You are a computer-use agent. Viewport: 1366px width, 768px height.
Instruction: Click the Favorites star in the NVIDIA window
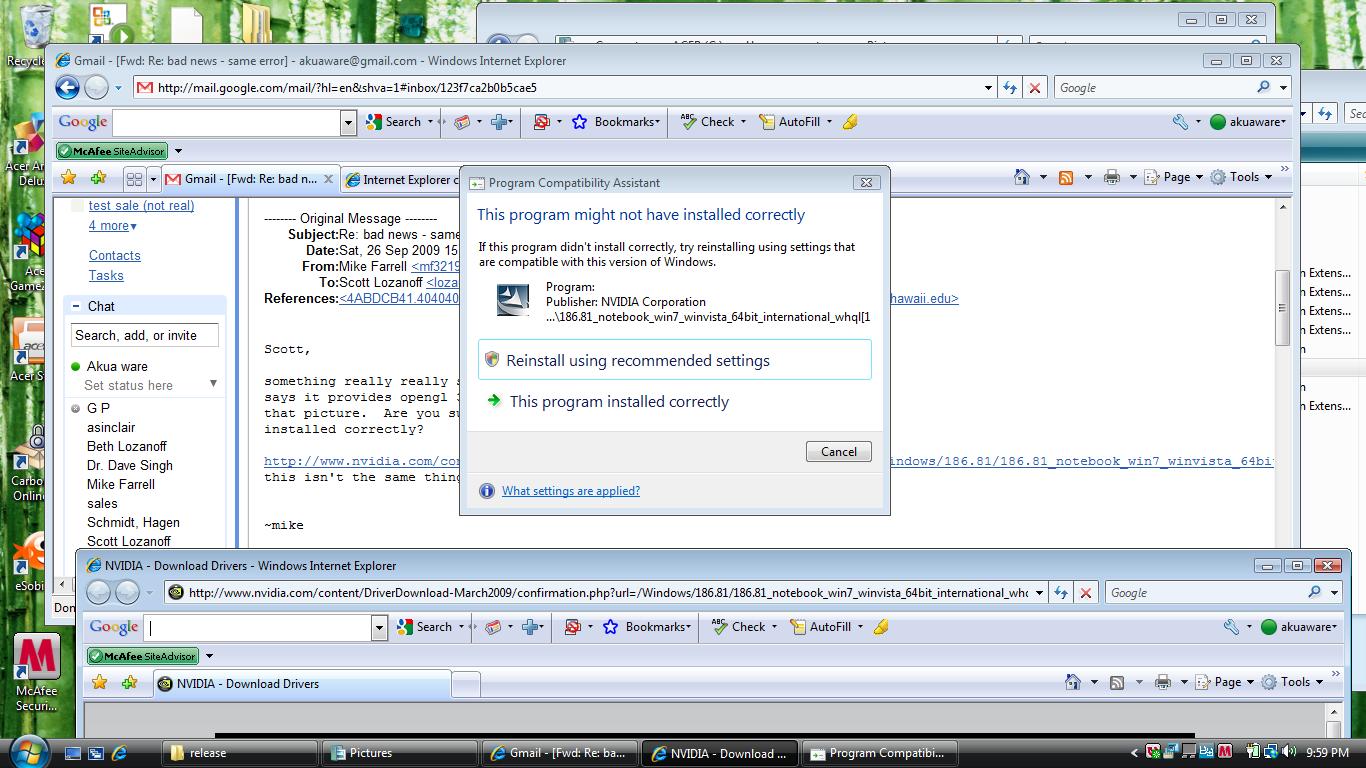click(99, 682)
